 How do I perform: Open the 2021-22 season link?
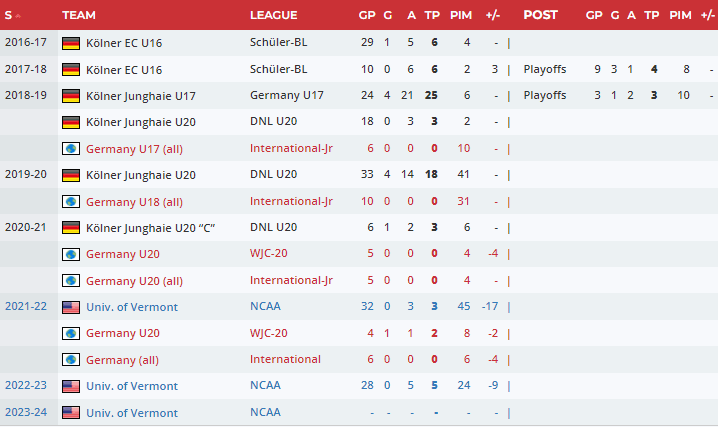coord(24,307)
